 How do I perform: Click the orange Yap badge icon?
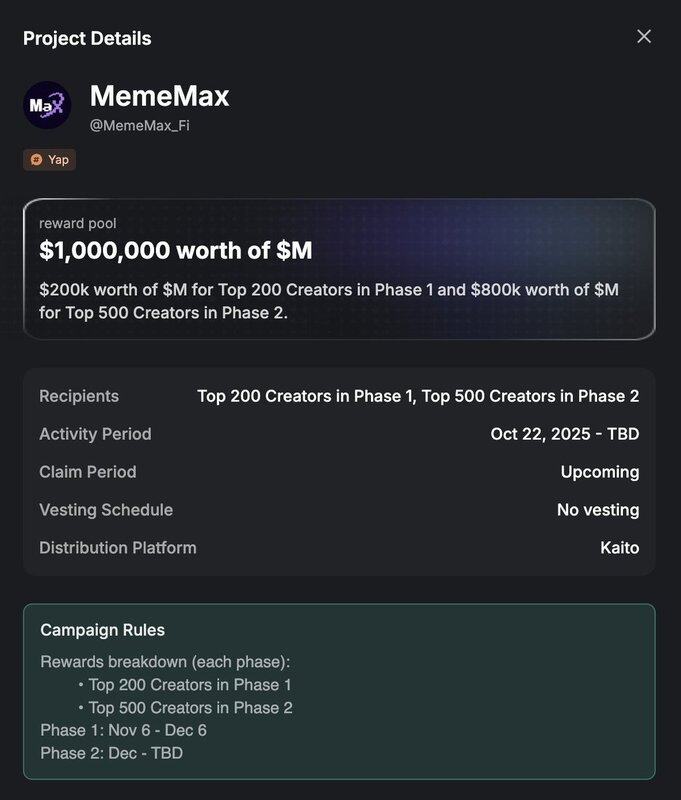point(37,159)
